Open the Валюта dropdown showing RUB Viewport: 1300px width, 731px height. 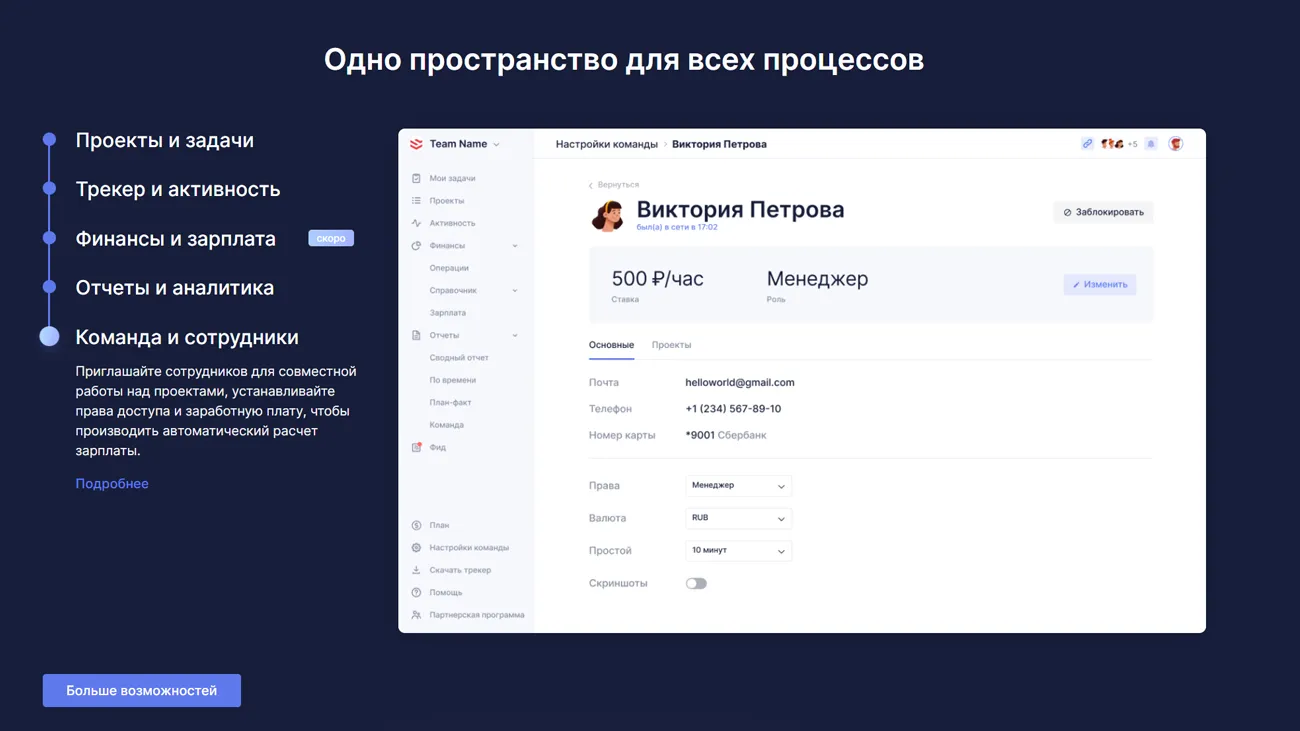[738, 518]
